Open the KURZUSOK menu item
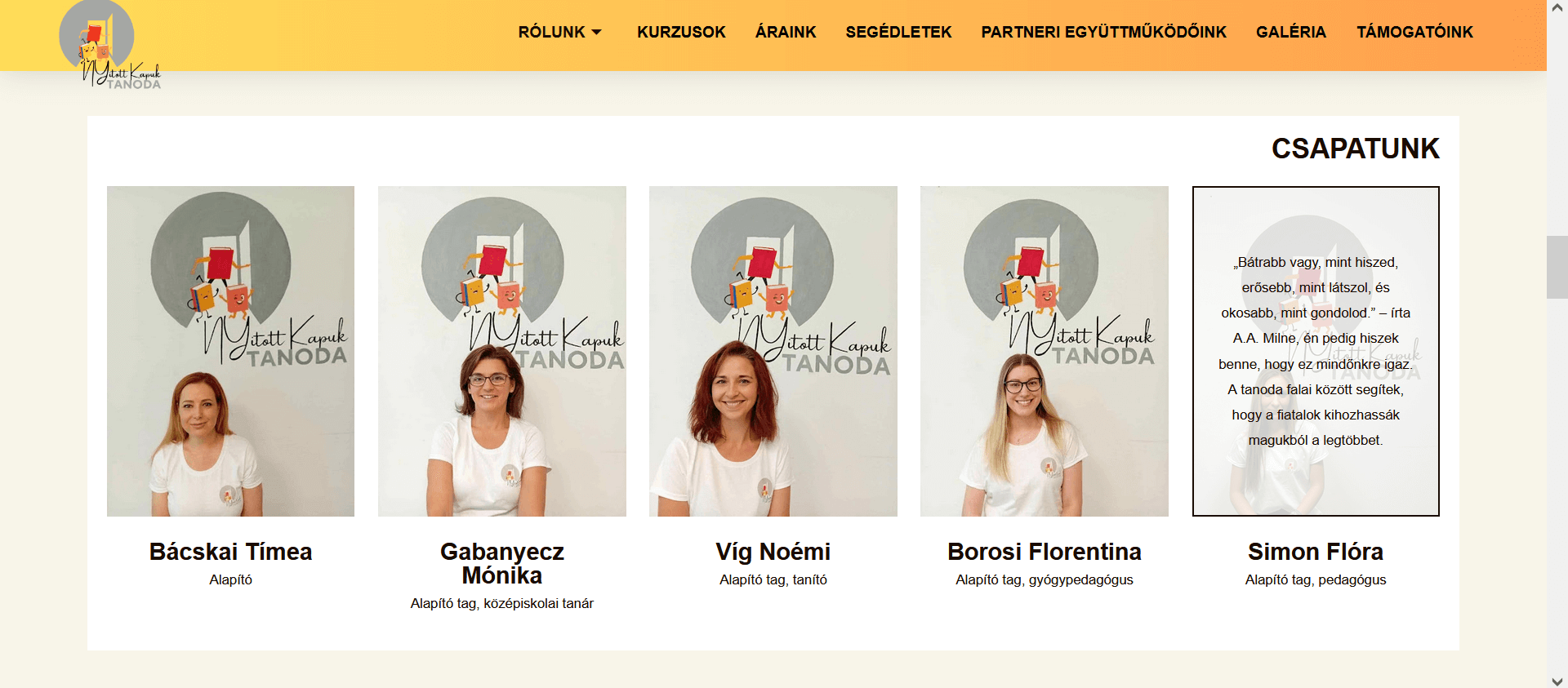 click(x=681, y=32)
